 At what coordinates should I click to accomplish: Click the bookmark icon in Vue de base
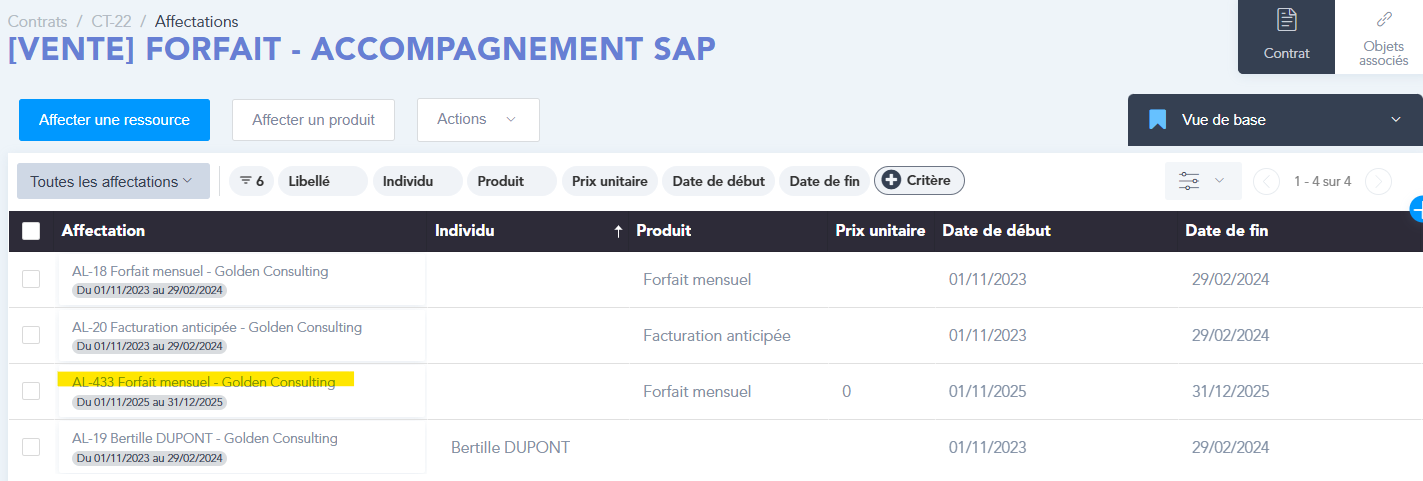pos(1158,120)
